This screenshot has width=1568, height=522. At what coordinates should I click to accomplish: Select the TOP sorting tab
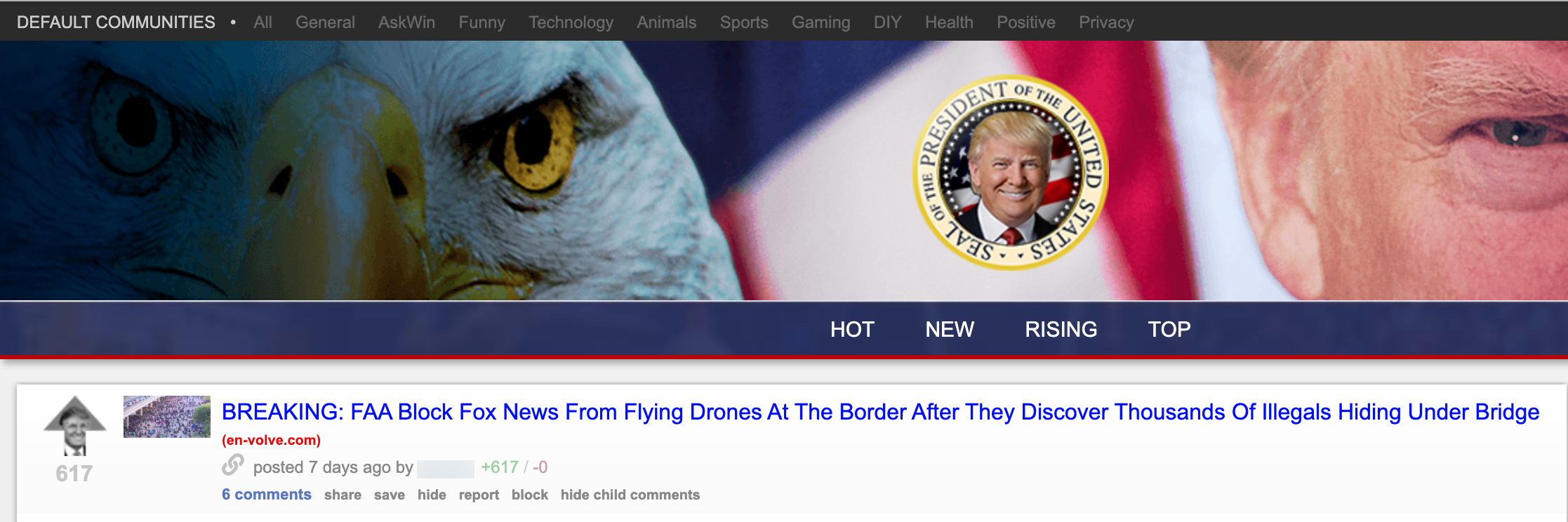pyautogui.click(x=1169, y=329)
